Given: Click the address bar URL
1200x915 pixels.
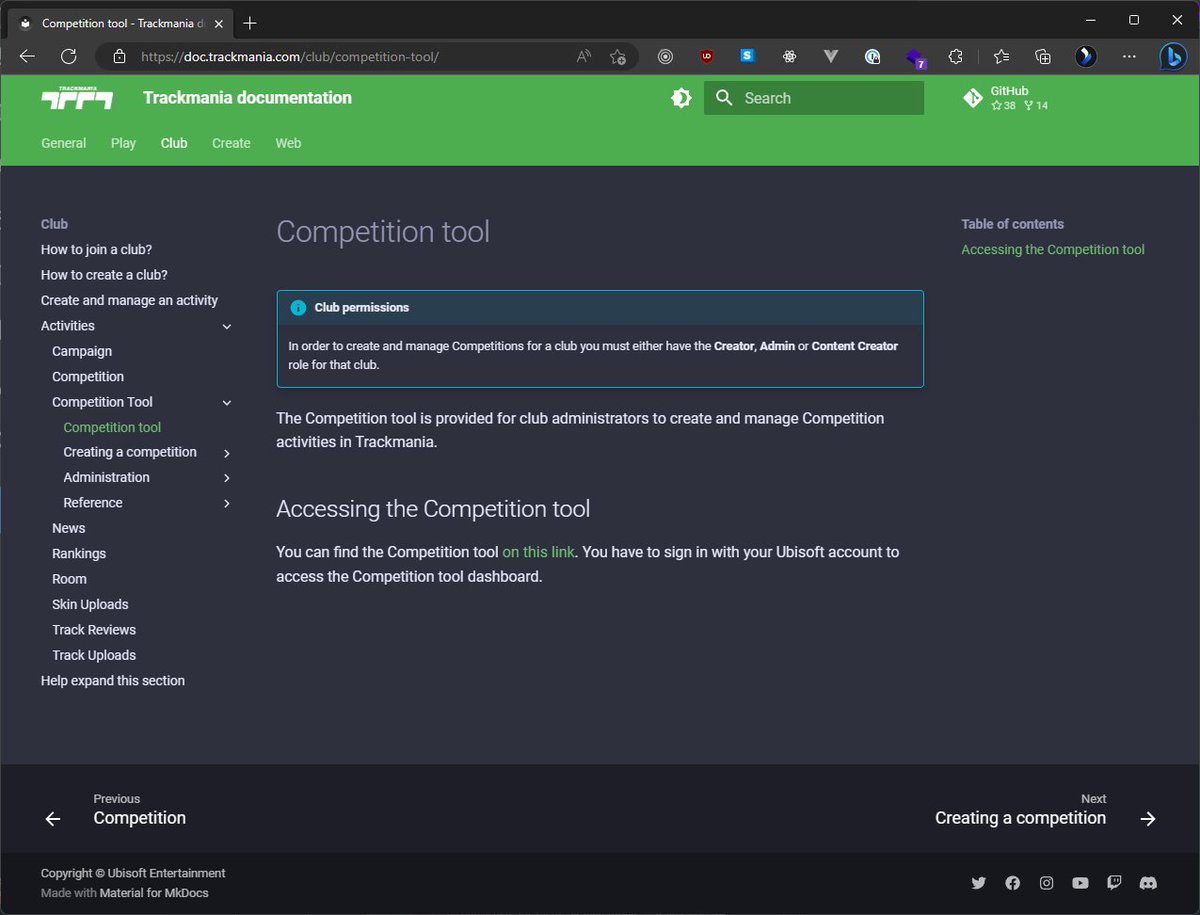Looking at the screenshot, I should (290, 57).
